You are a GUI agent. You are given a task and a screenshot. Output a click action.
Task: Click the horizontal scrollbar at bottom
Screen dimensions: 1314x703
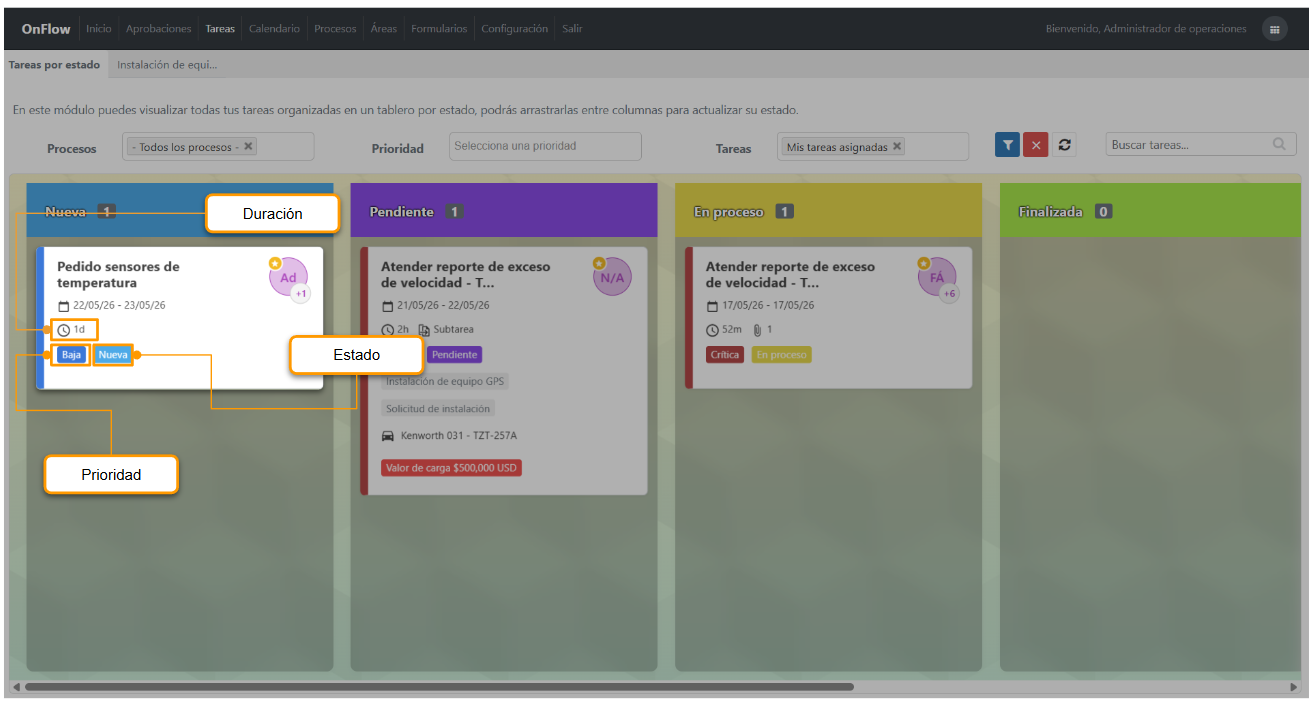tap(439, 687)
